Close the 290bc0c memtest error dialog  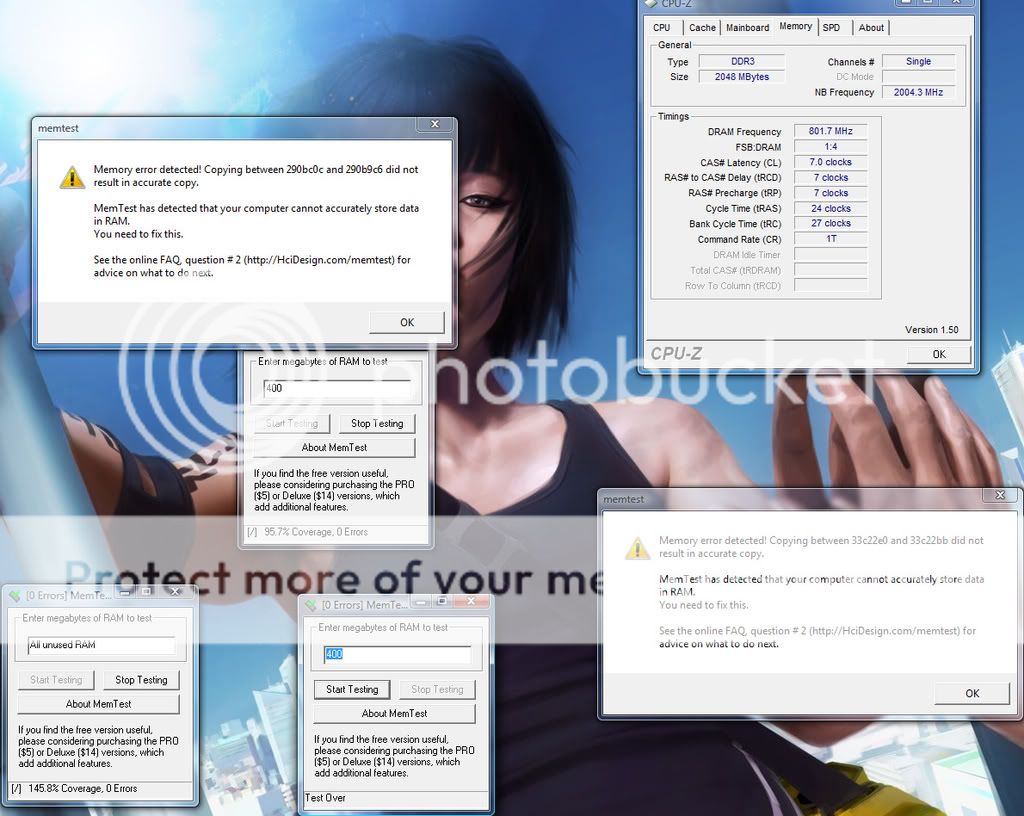pos(435,124)
